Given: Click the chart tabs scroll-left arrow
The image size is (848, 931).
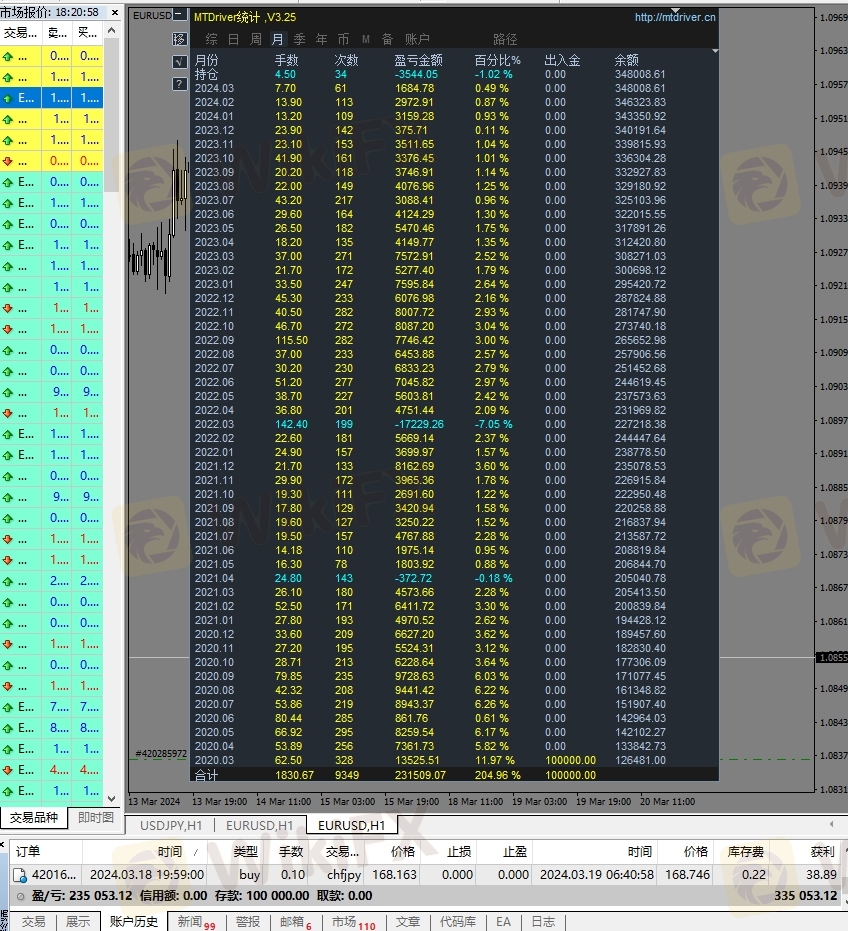Looking at the screenshot, I should coord(831,824).
